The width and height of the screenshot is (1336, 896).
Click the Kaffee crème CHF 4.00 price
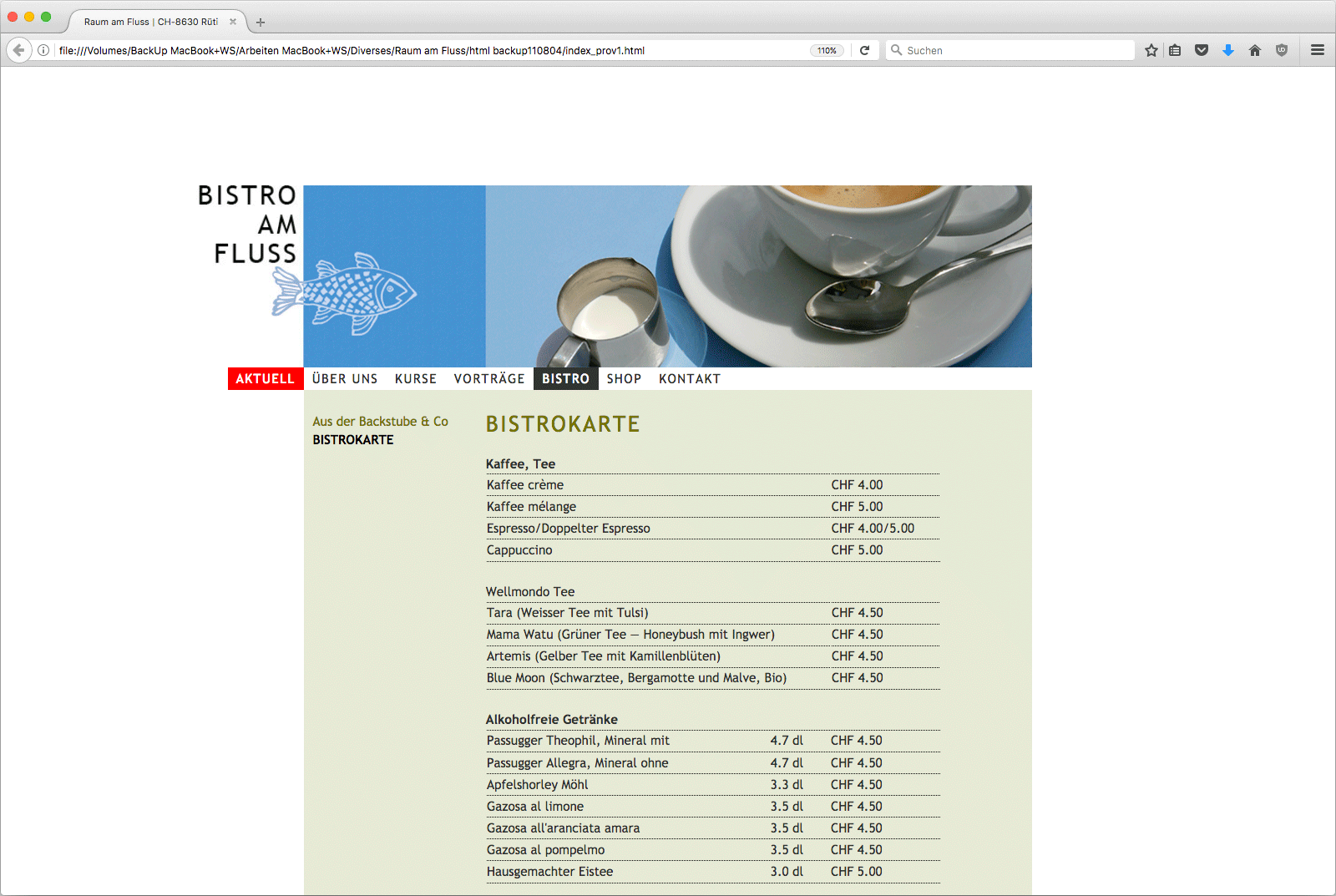click(857, 485)
